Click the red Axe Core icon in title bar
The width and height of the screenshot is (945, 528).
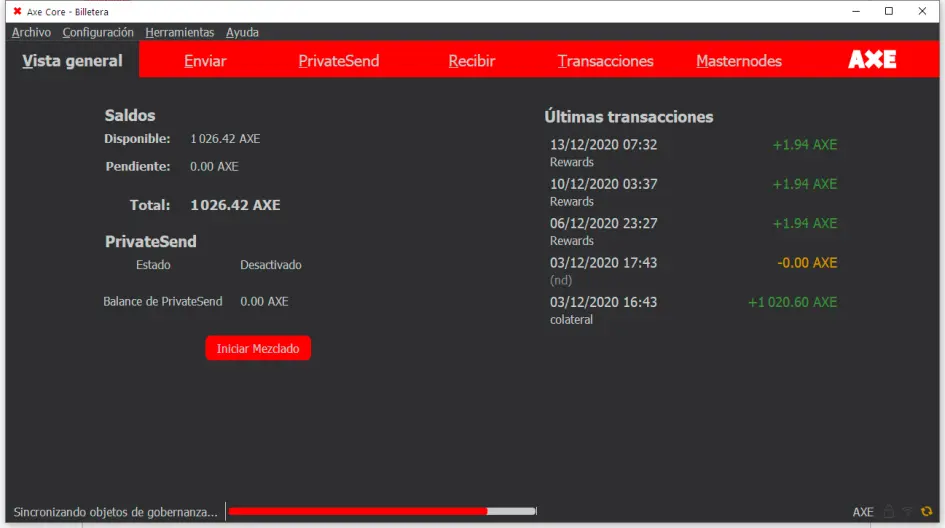tap(17, 11)
